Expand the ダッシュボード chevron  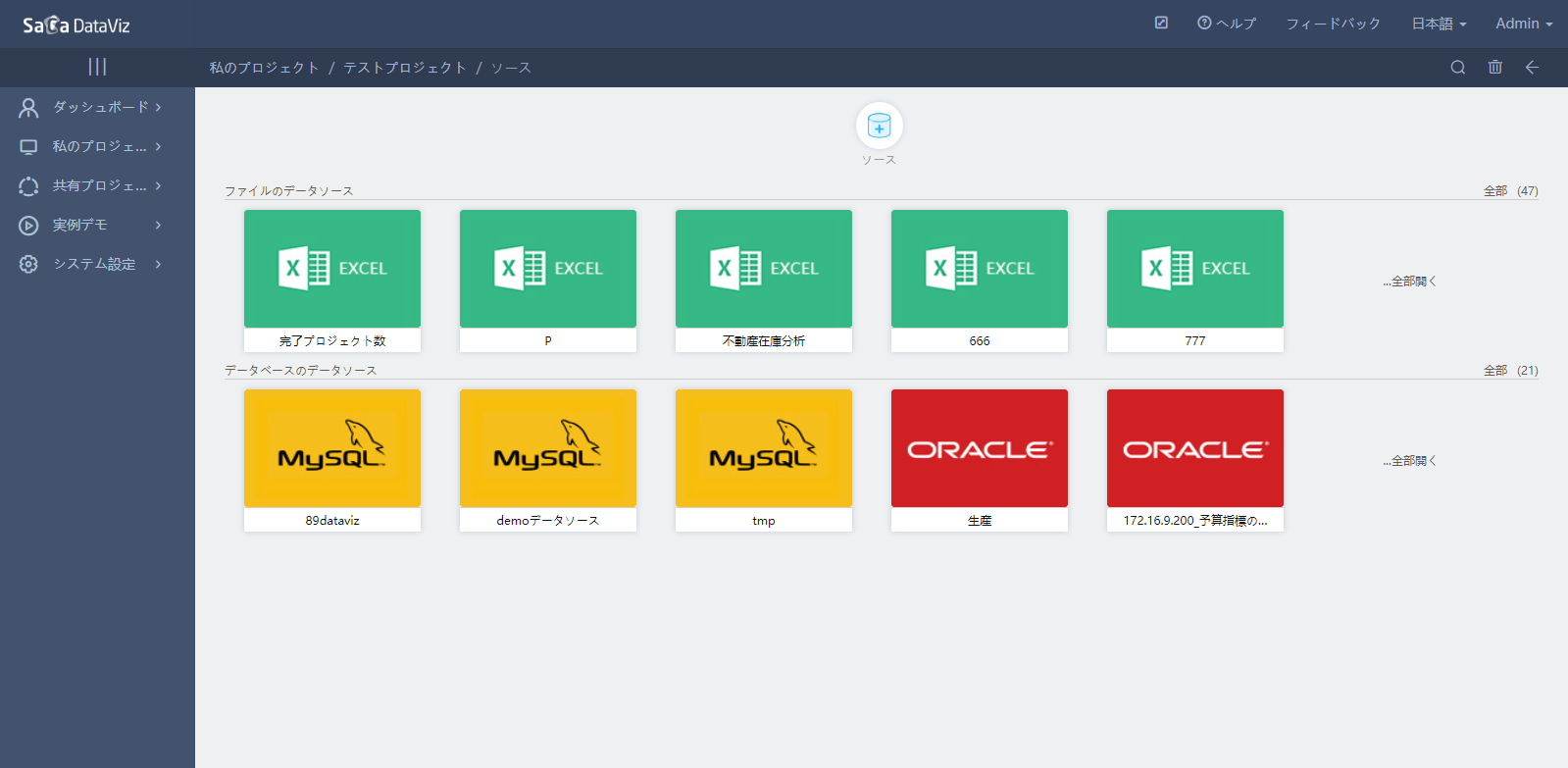coord(158,107)
